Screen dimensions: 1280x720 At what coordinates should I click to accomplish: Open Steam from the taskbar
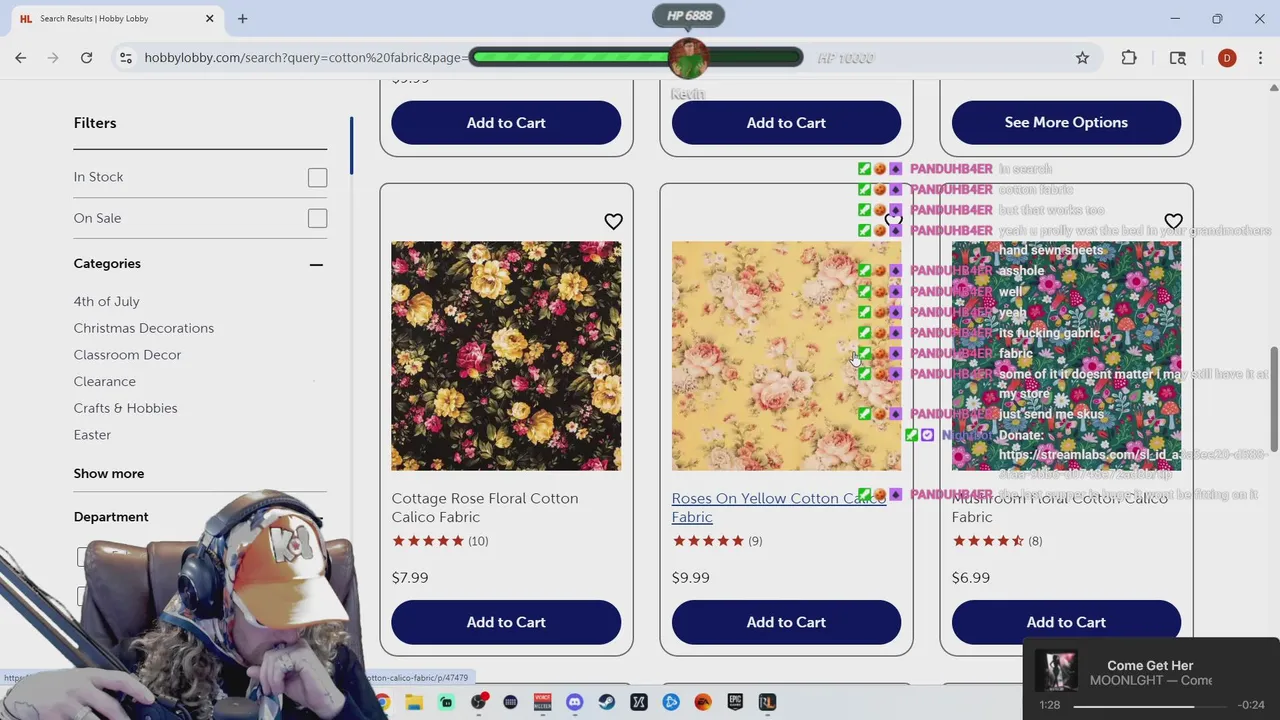607,702
